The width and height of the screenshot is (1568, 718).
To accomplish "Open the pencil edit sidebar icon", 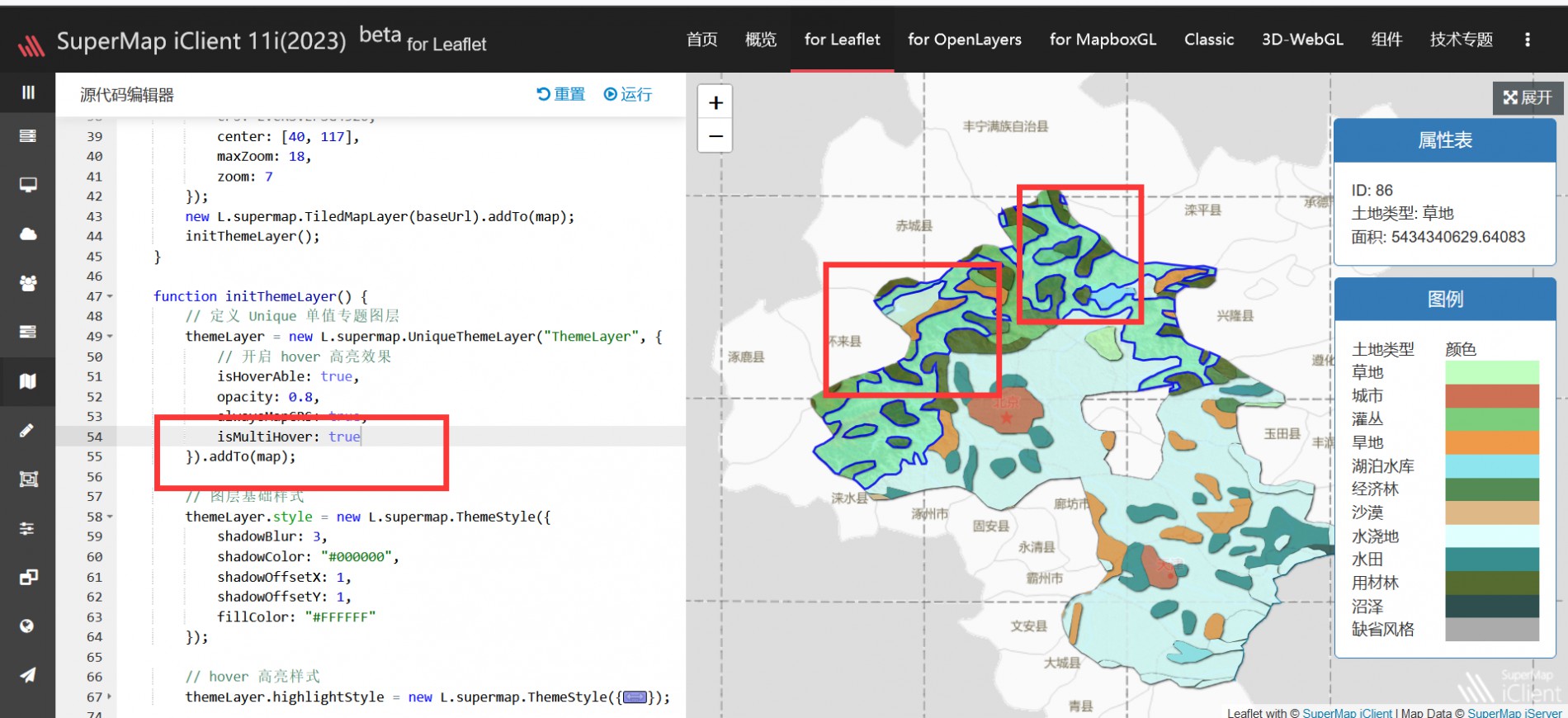I will click(28, 430).
